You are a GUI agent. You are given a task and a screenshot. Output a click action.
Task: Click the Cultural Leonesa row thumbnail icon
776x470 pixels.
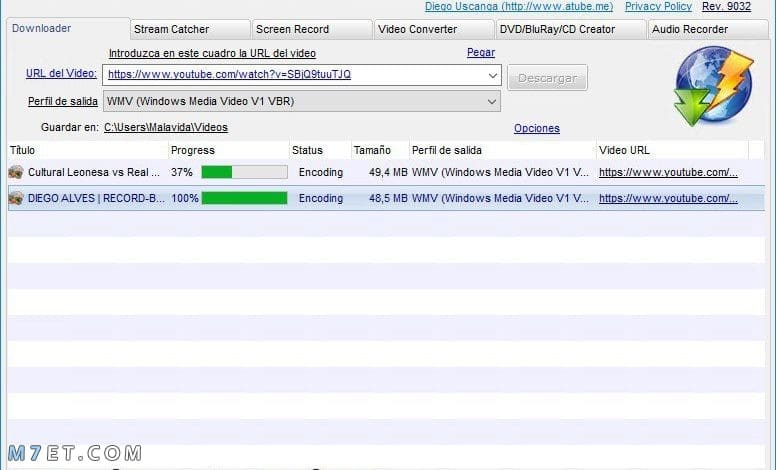tap(16, 172)
